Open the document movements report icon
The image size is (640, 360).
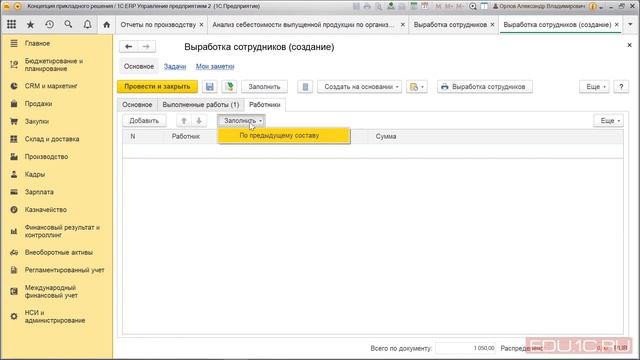[305, 87]
